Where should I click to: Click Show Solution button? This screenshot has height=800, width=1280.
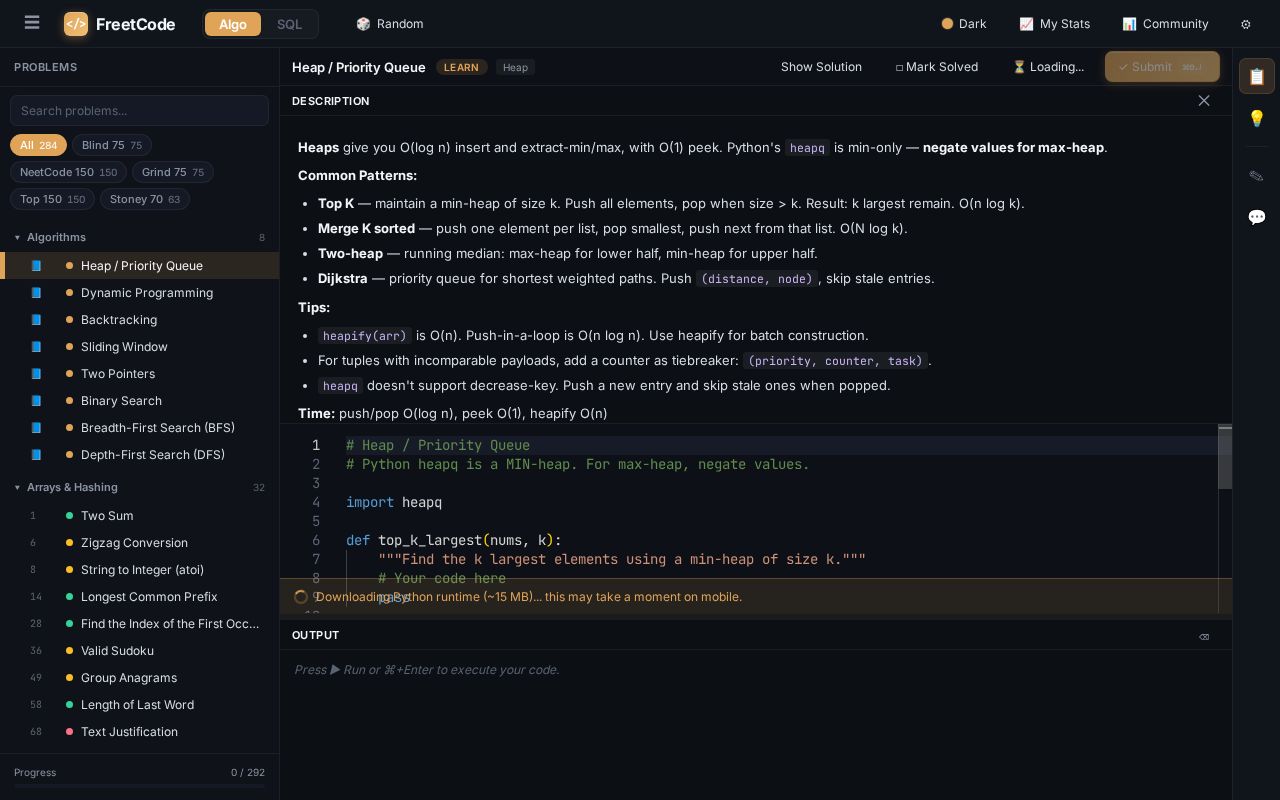point(821,67)
